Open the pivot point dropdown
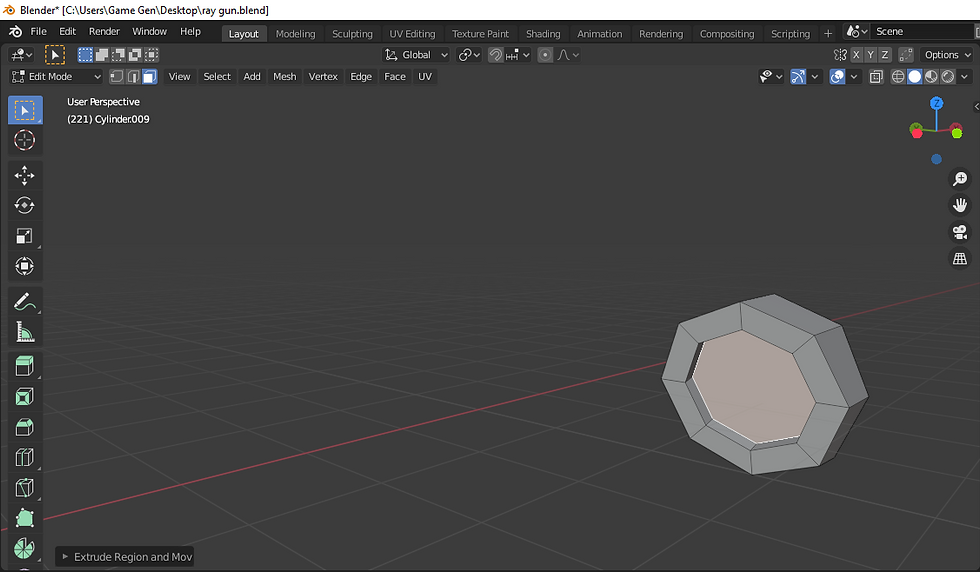The image size is (980, 572). pos(469,55)
